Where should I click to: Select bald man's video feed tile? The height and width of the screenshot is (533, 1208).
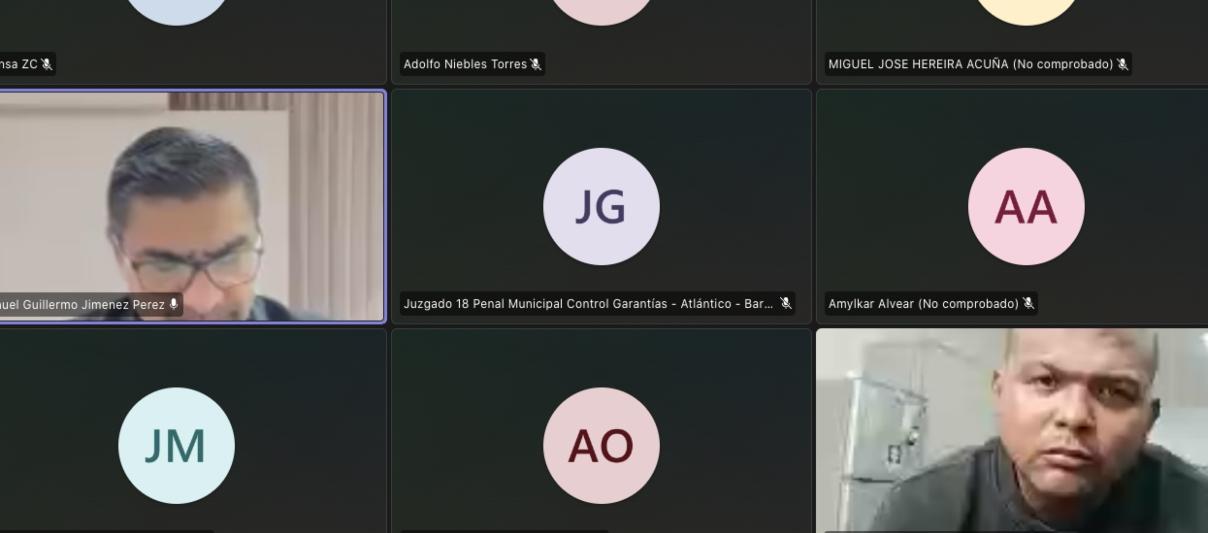click(1012, 430)
